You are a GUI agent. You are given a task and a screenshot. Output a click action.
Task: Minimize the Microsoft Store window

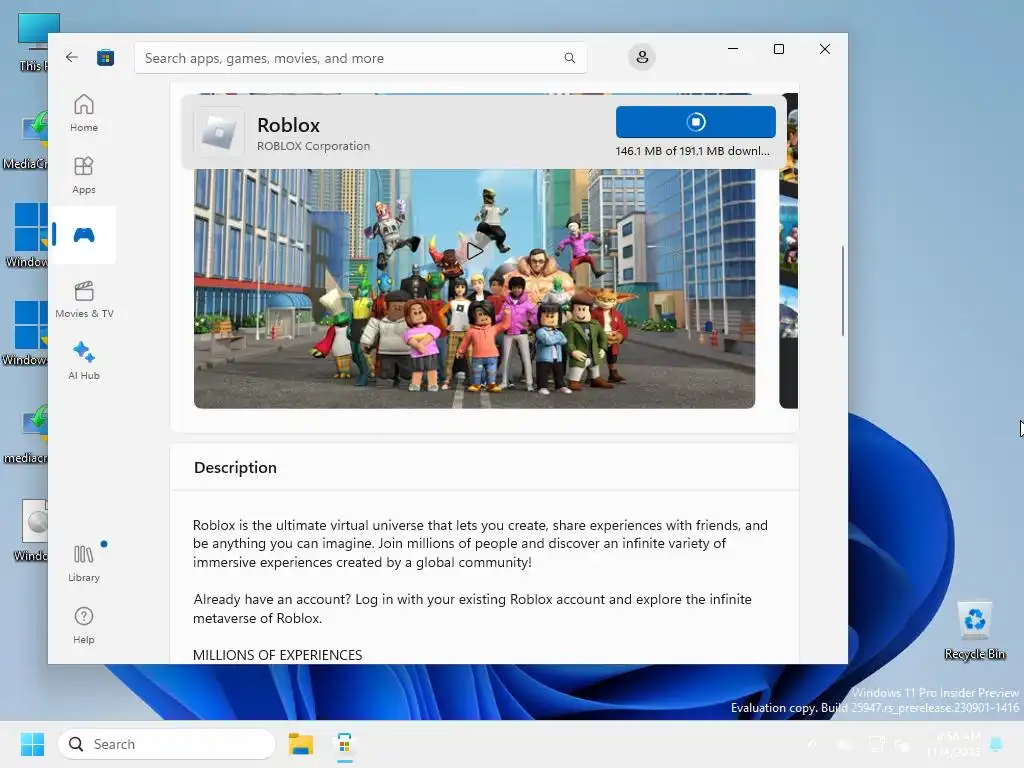click(733, 49)
